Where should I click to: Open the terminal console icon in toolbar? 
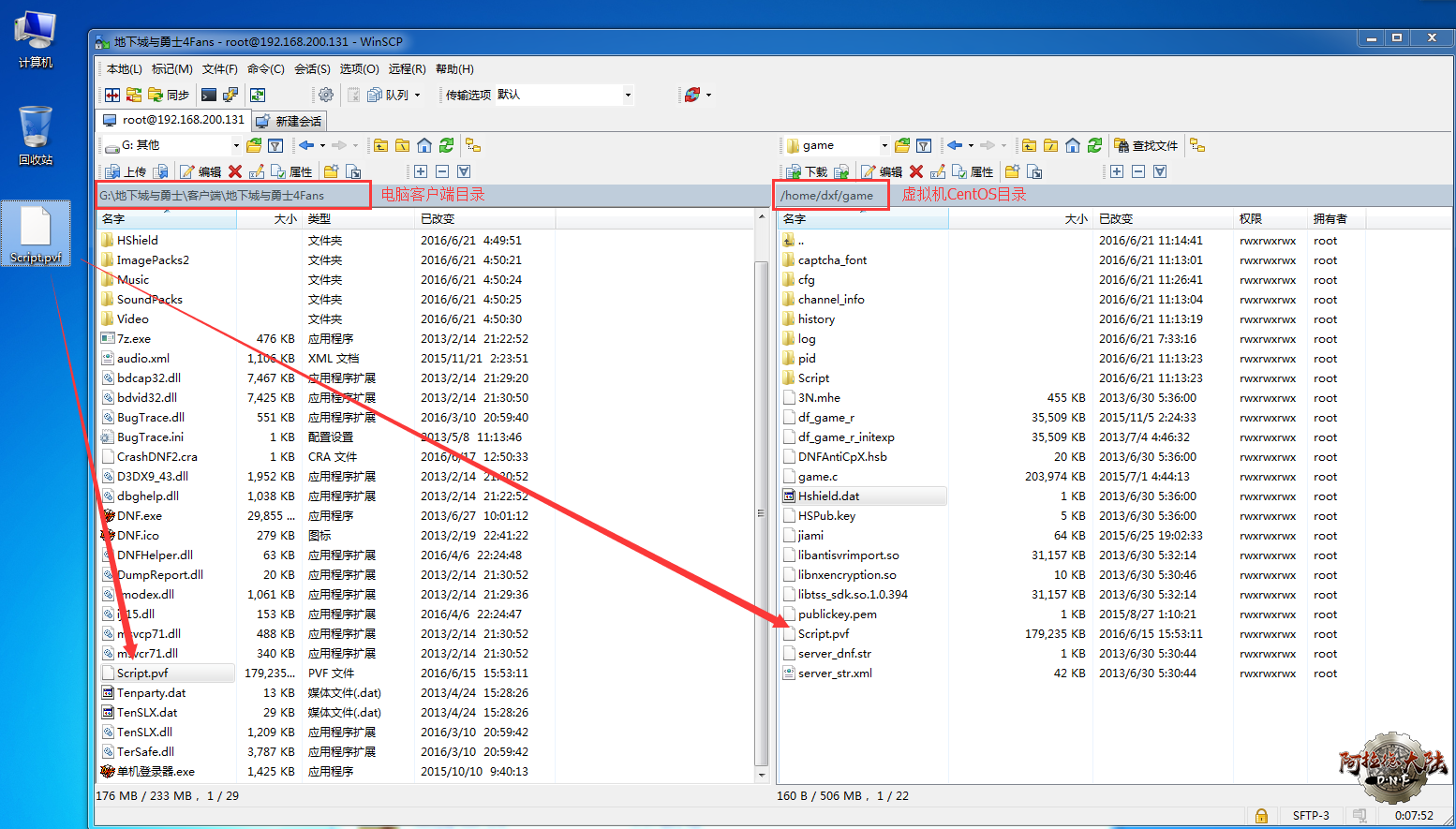(x=209, y=95)
